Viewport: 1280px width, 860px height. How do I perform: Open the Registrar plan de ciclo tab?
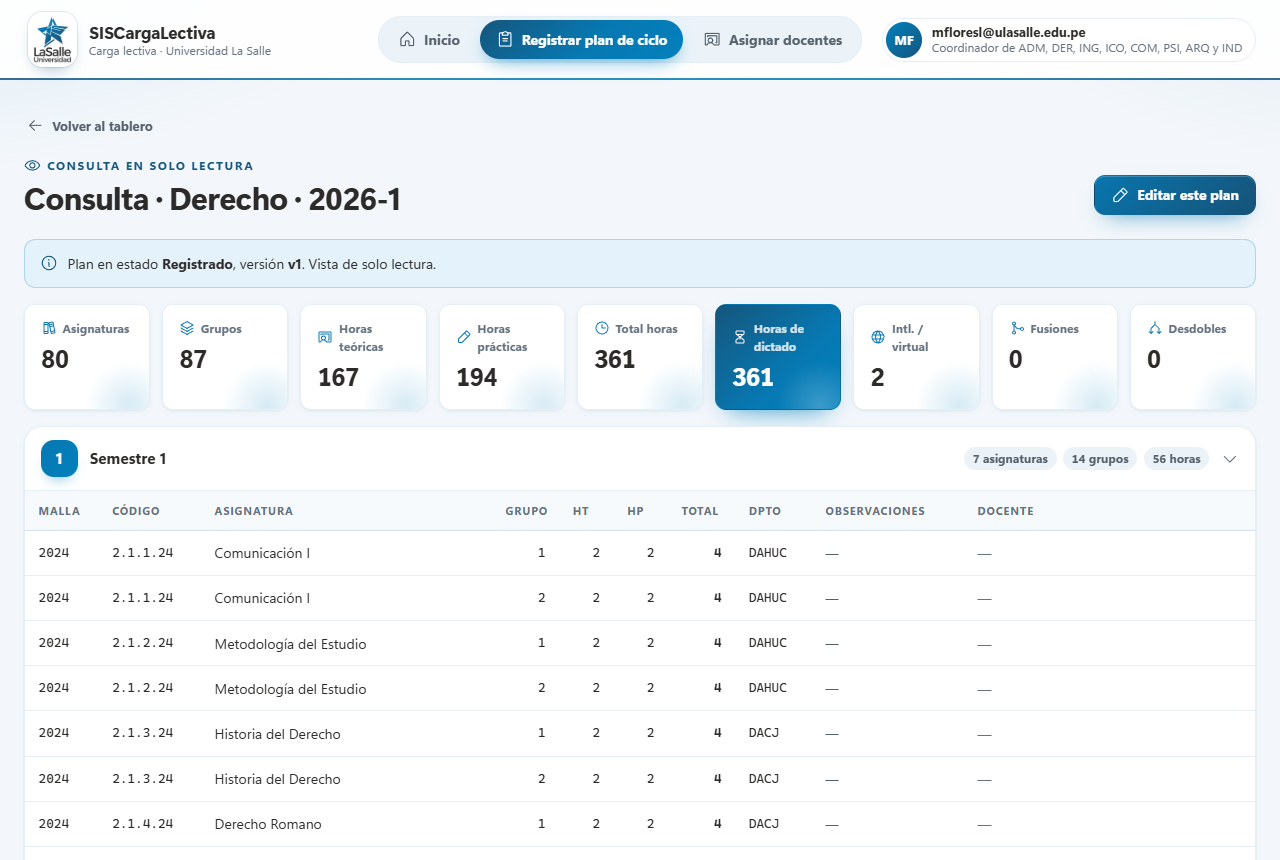pos(581,40)
